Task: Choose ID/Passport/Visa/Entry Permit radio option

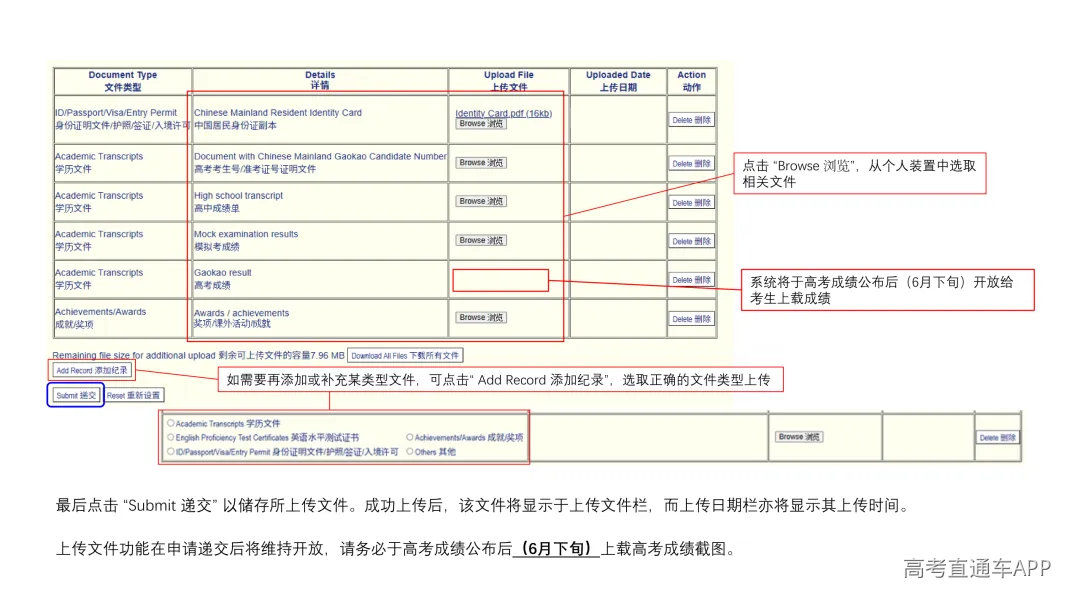Action: (171, 452)
